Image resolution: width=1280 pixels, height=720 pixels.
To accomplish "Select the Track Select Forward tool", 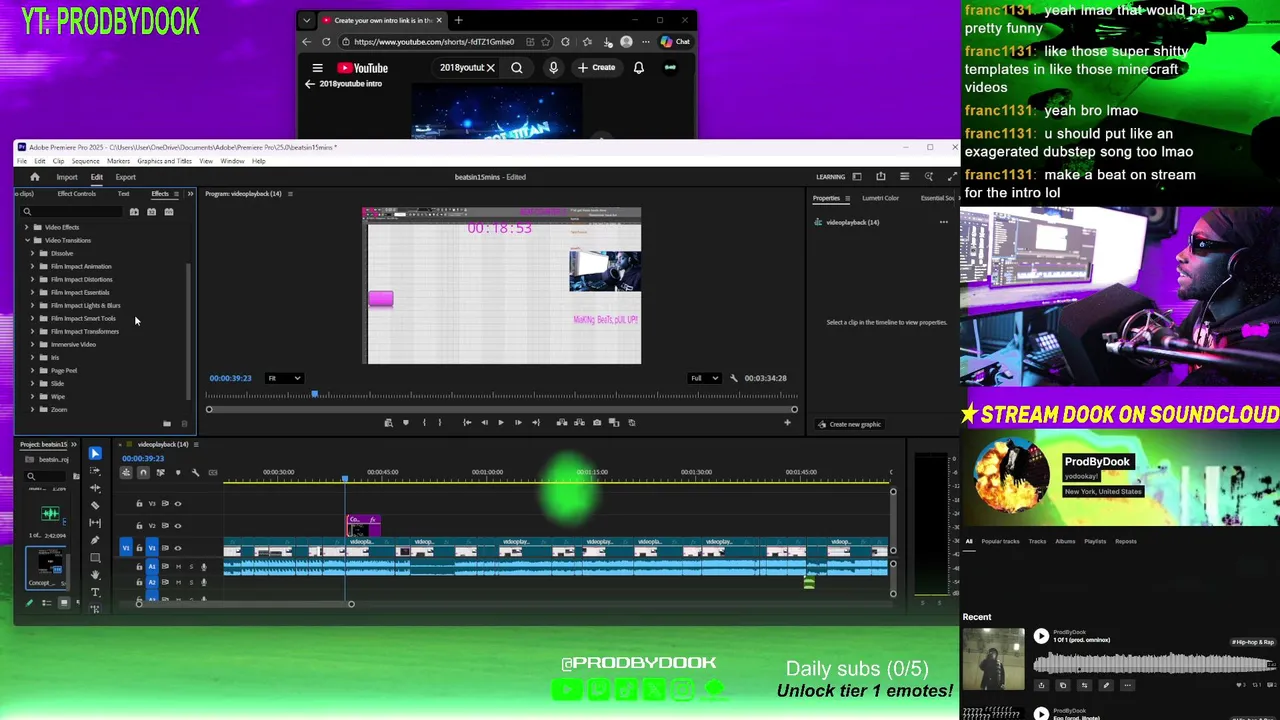I will (95, 471).
